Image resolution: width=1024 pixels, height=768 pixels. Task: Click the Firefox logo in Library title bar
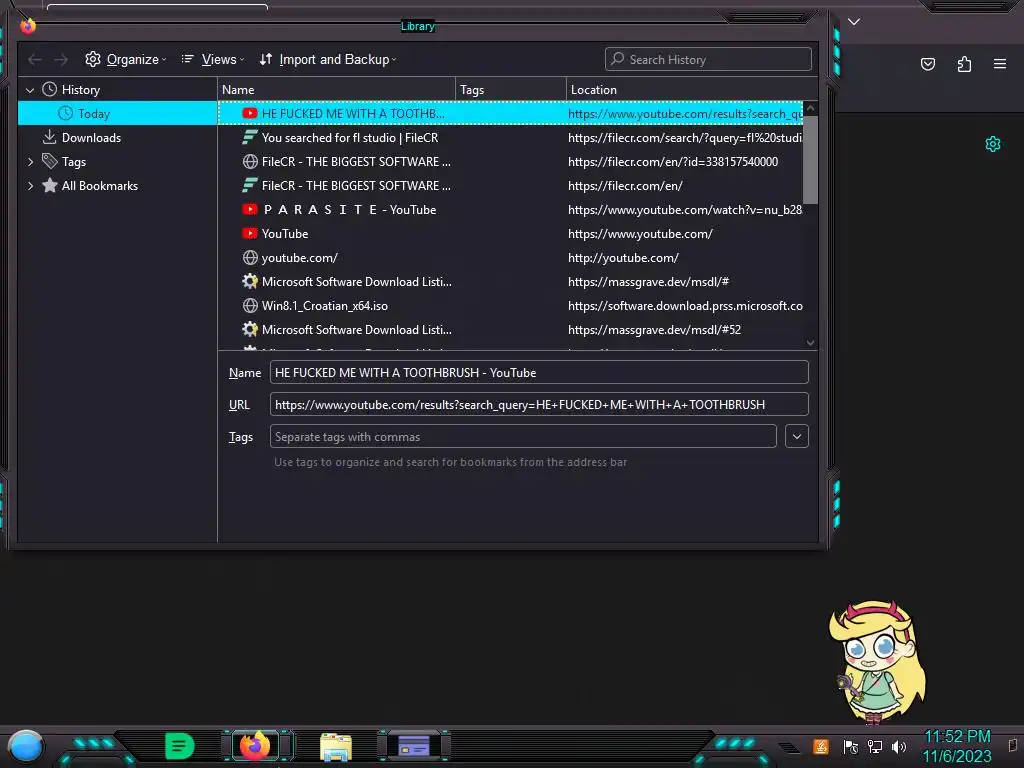pyautogui.click(x=27, y=25)
